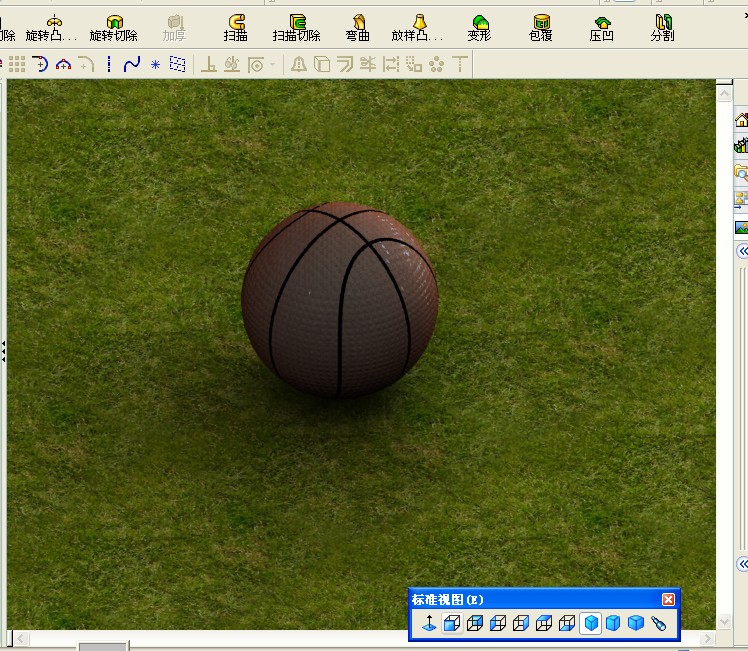
Task: Click the vertical scrollbar up arrow
Action: [x=725, y=93]
